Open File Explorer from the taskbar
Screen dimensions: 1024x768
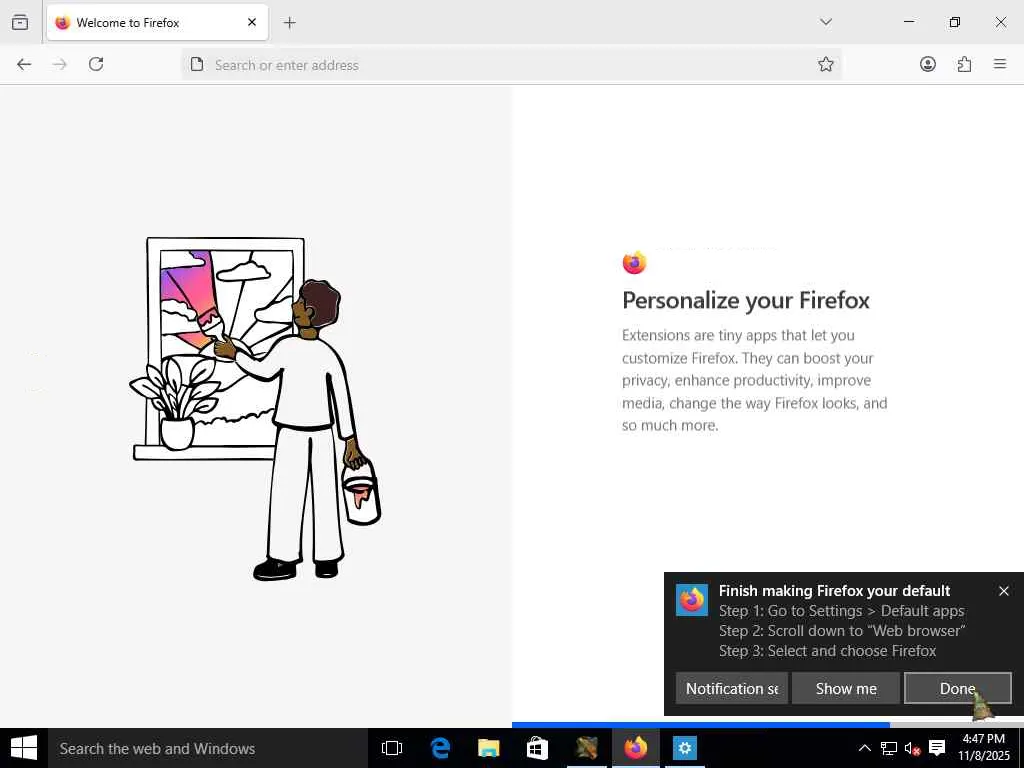coord(488,748)
